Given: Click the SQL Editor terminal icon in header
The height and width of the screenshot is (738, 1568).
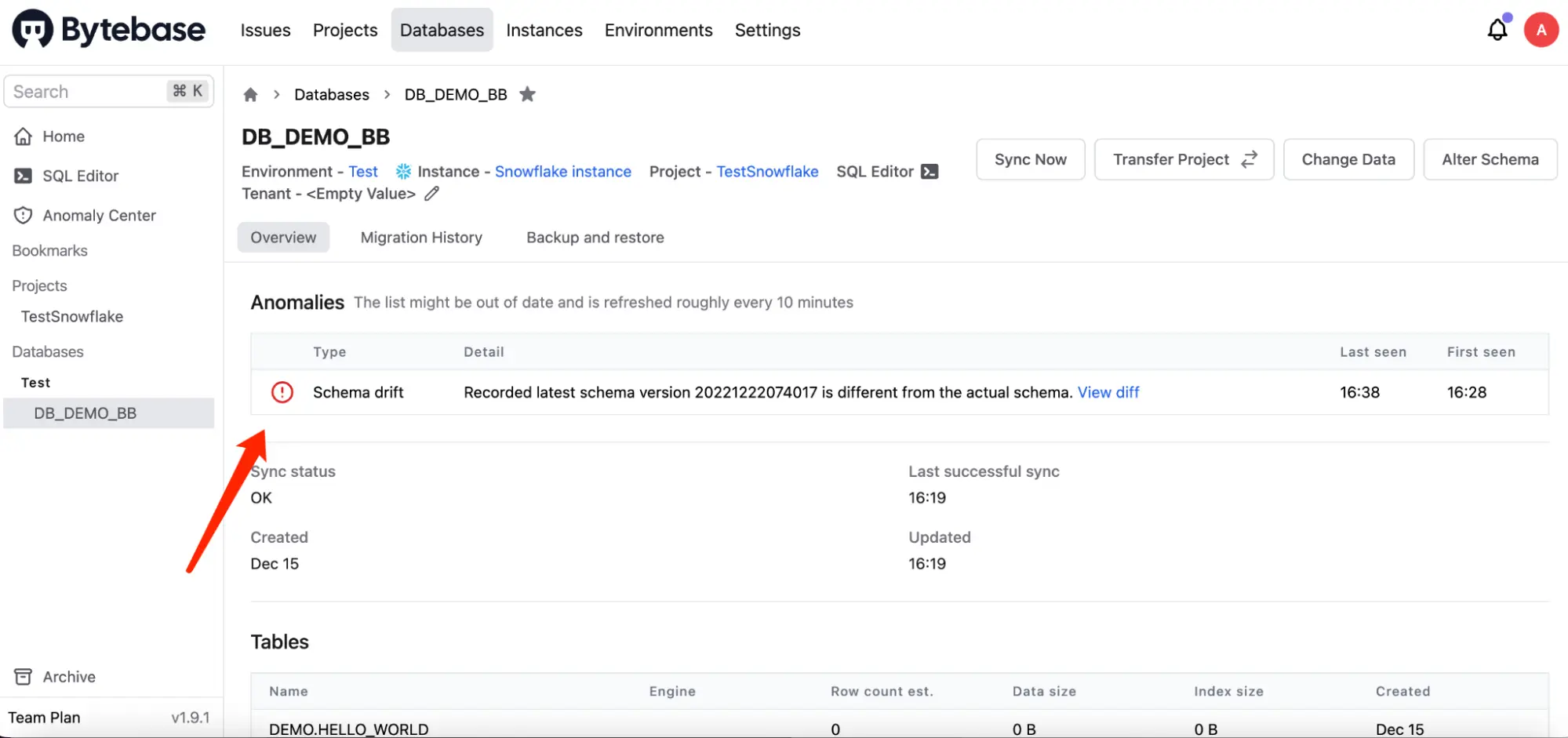Looking at the screenshot, I should (930, 172).
